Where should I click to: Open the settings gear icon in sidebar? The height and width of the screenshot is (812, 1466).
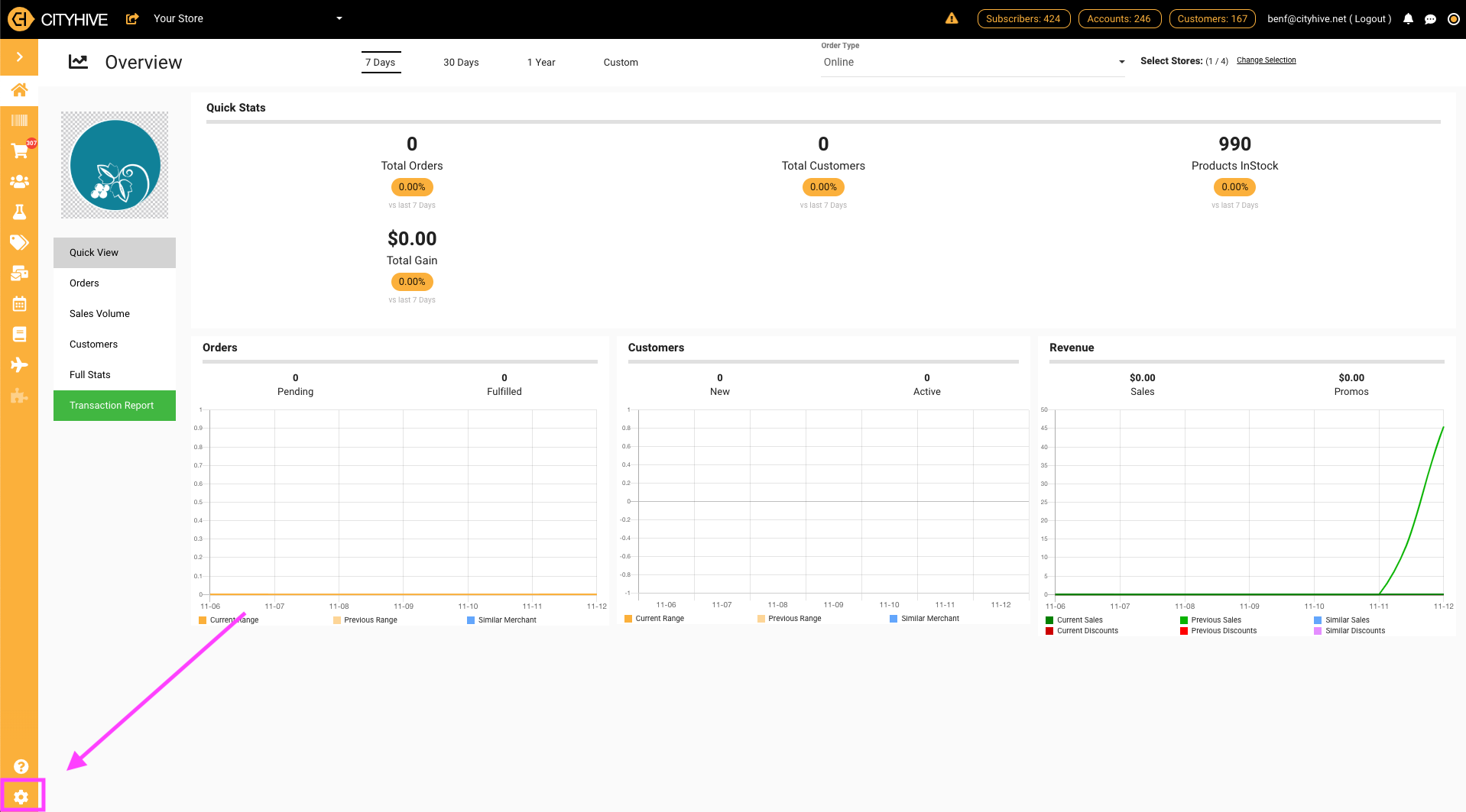click(x=21, y=797)
